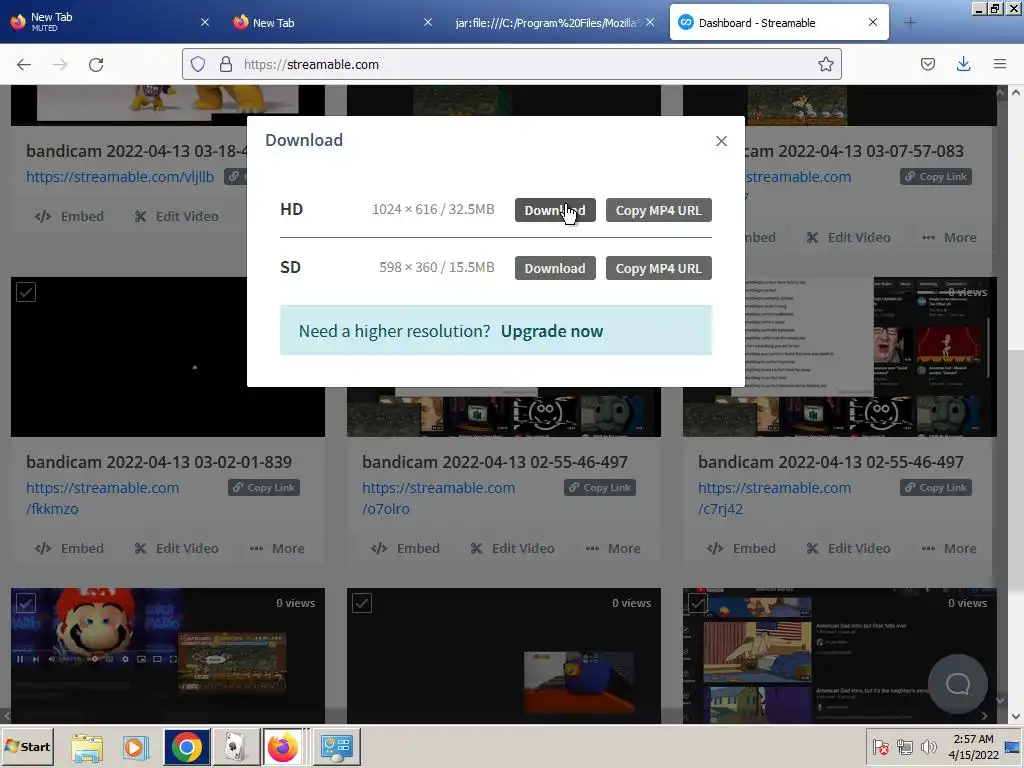Download the HD 1024 × 616 version
Image resolution: width=1024 pixels, height=768 pixels.
[554, 210]
